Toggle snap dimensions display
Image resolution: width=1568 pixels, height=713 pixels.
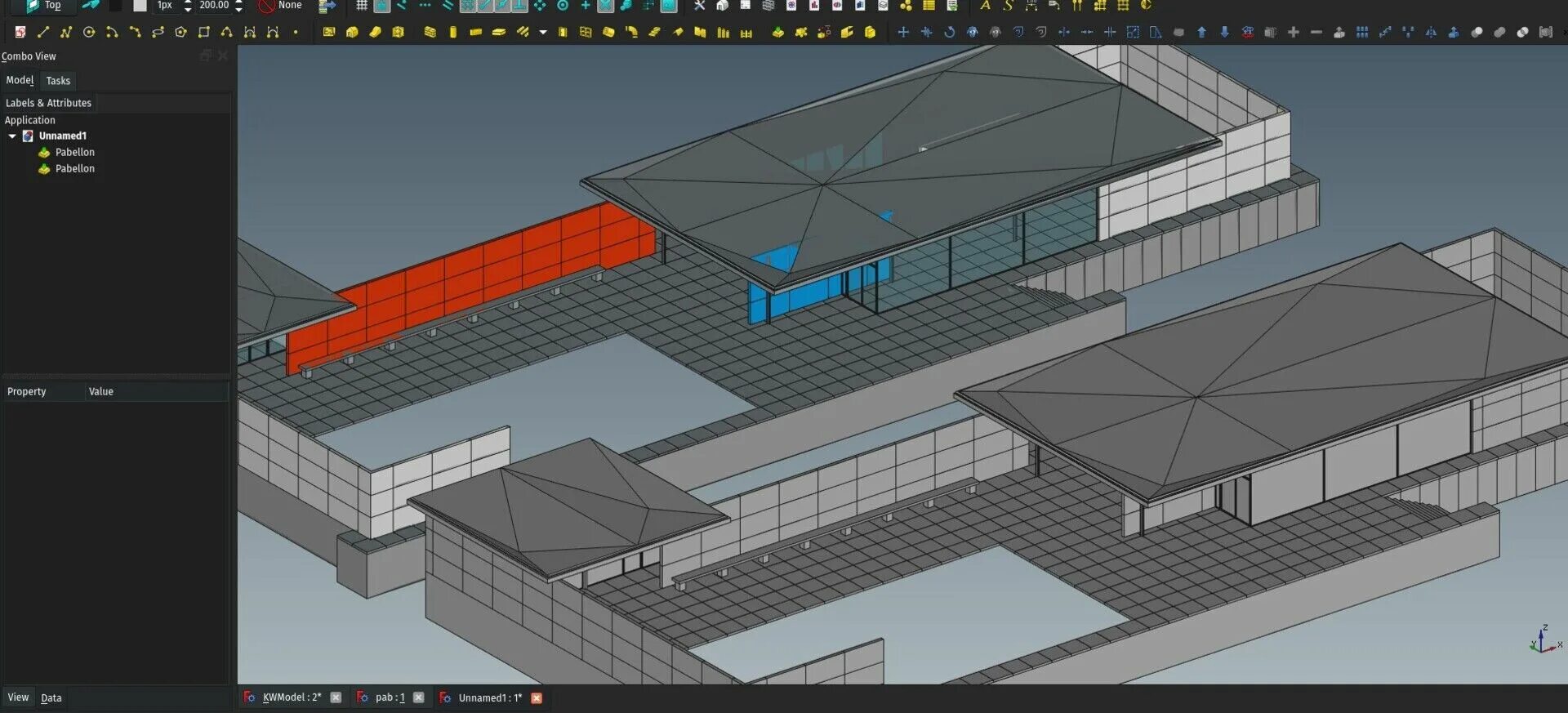(x=648, y=6)
